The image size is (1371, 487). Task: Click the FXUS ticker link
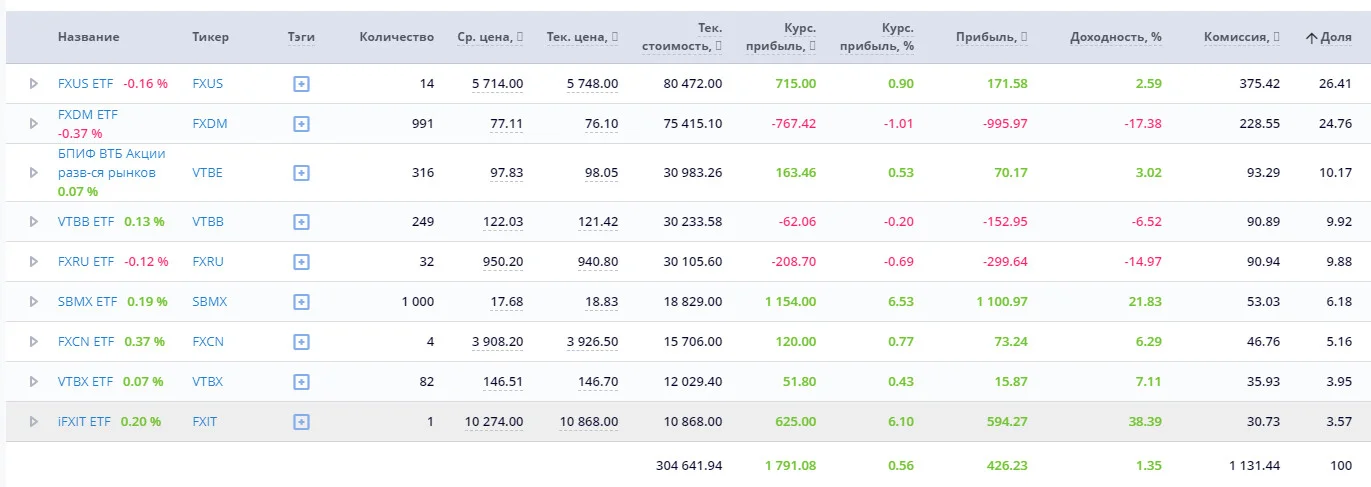tap(208, 84)
